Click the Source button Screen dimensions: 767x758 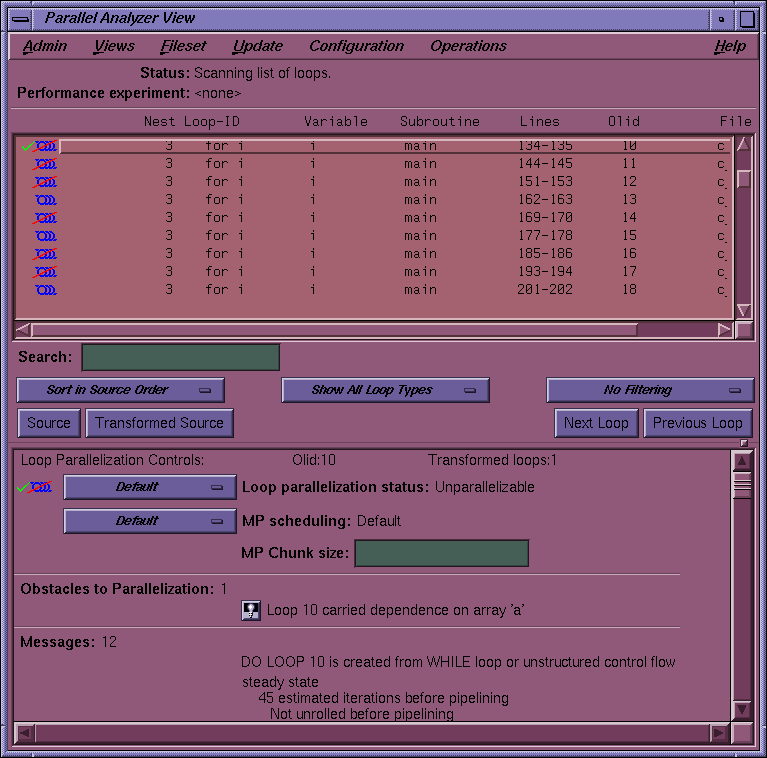(49, 423)
